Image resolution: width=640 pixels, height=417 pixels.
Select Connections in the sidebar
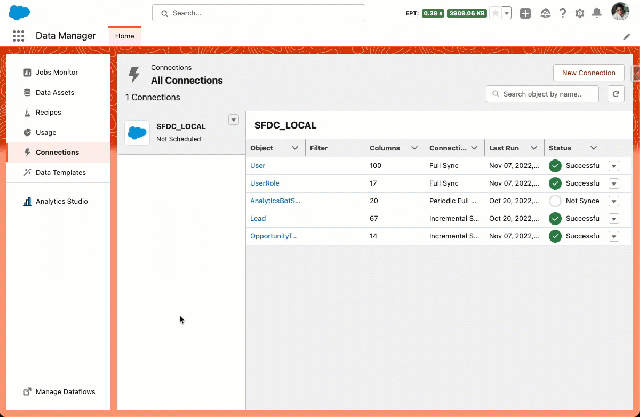pyautogui.click(x=57, y=152)
